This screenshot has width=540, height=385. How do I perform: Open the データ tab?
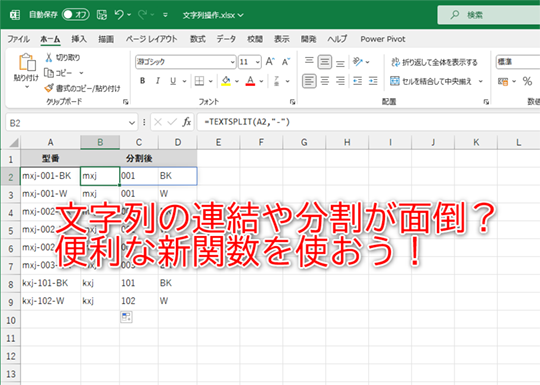pyautogui.click(x=226, y=39)
